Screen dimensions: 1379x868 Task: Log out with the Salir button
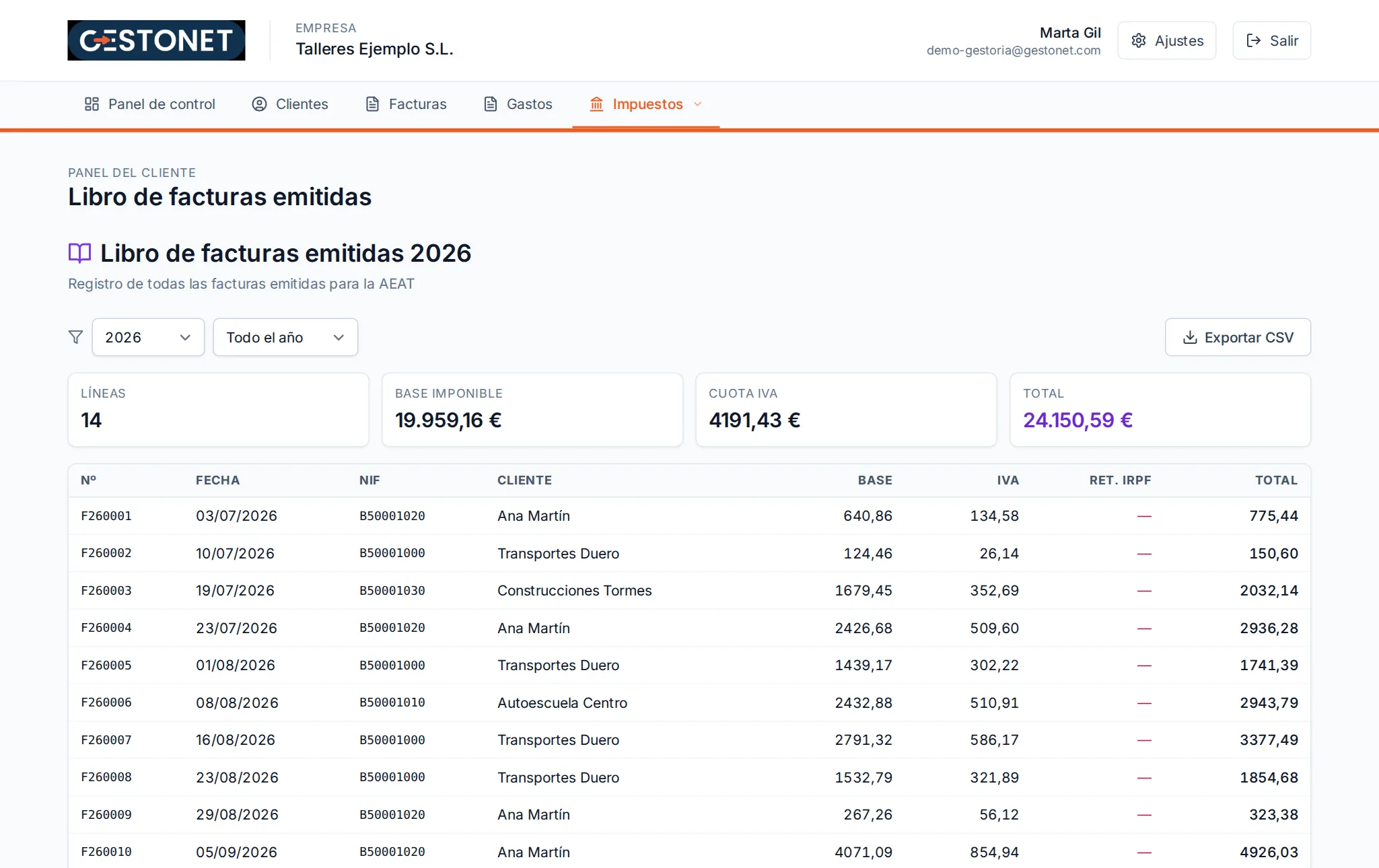(x=1272, y=40)
